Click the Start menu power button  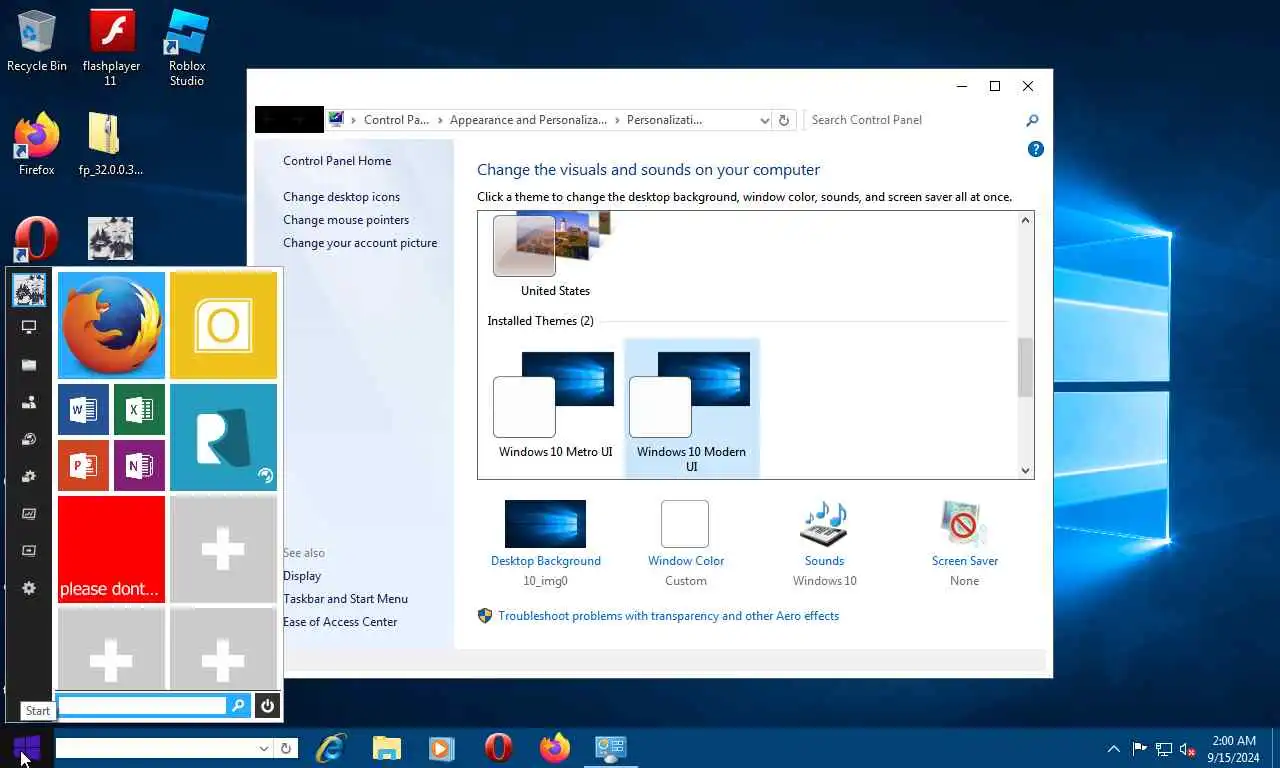click(x=267, y=706)
